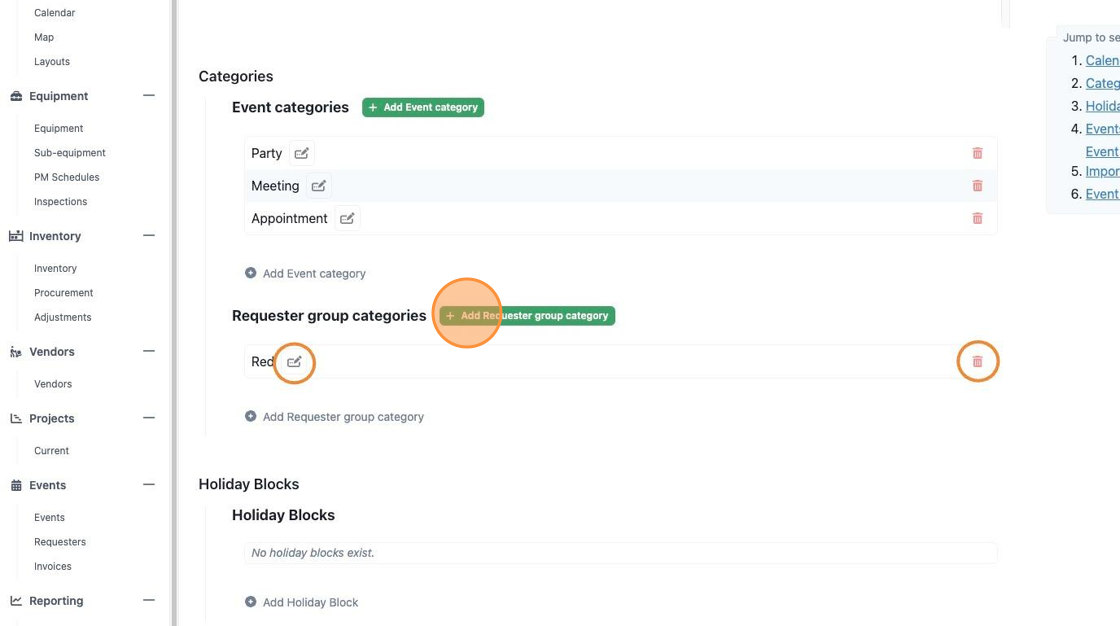
Task: Open Requesters page in sidebar
Action: click(x=60, y=542)
